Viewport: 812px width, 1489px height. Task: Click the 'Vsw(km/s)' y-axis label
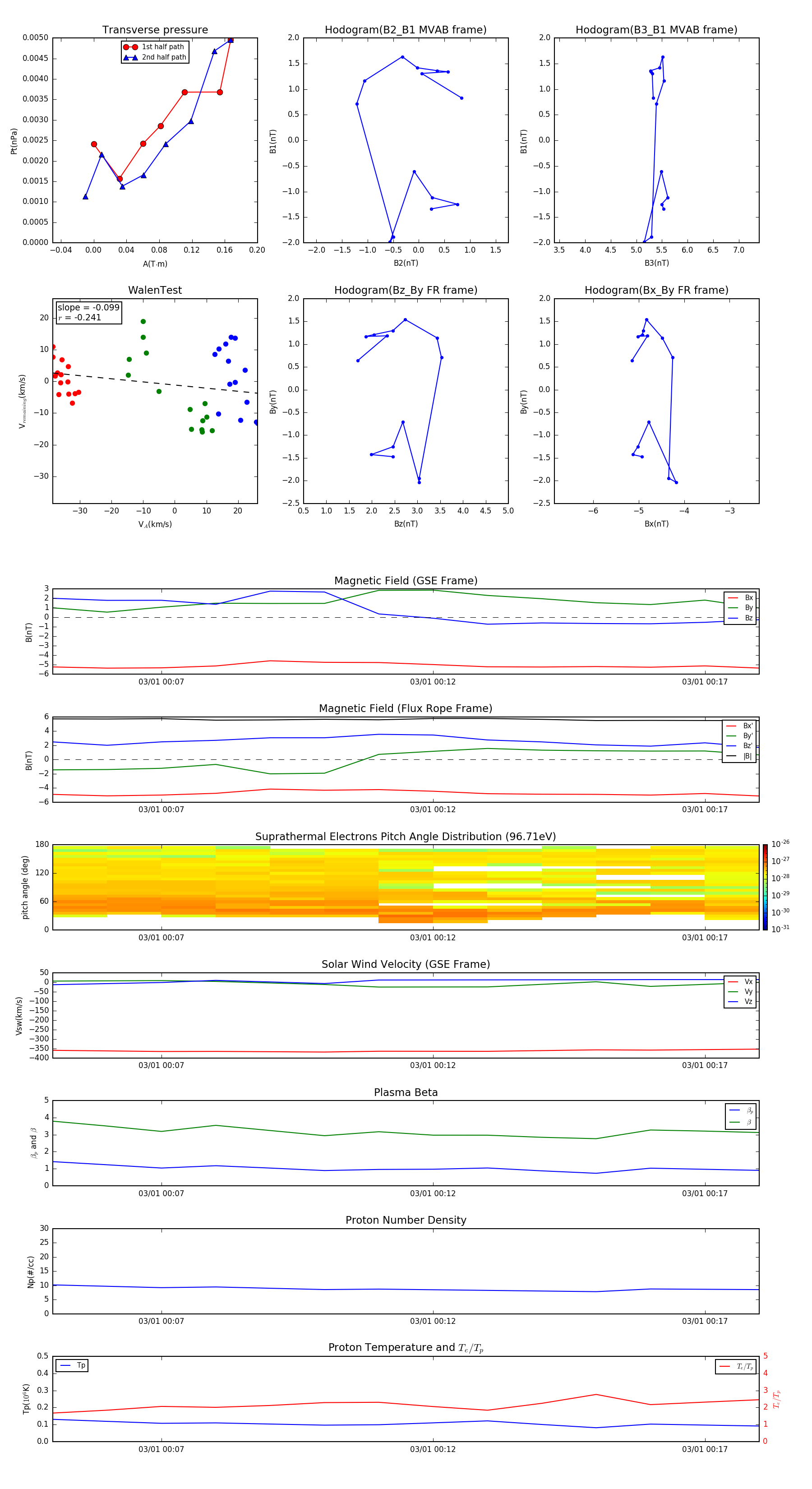click(19, 1016)
